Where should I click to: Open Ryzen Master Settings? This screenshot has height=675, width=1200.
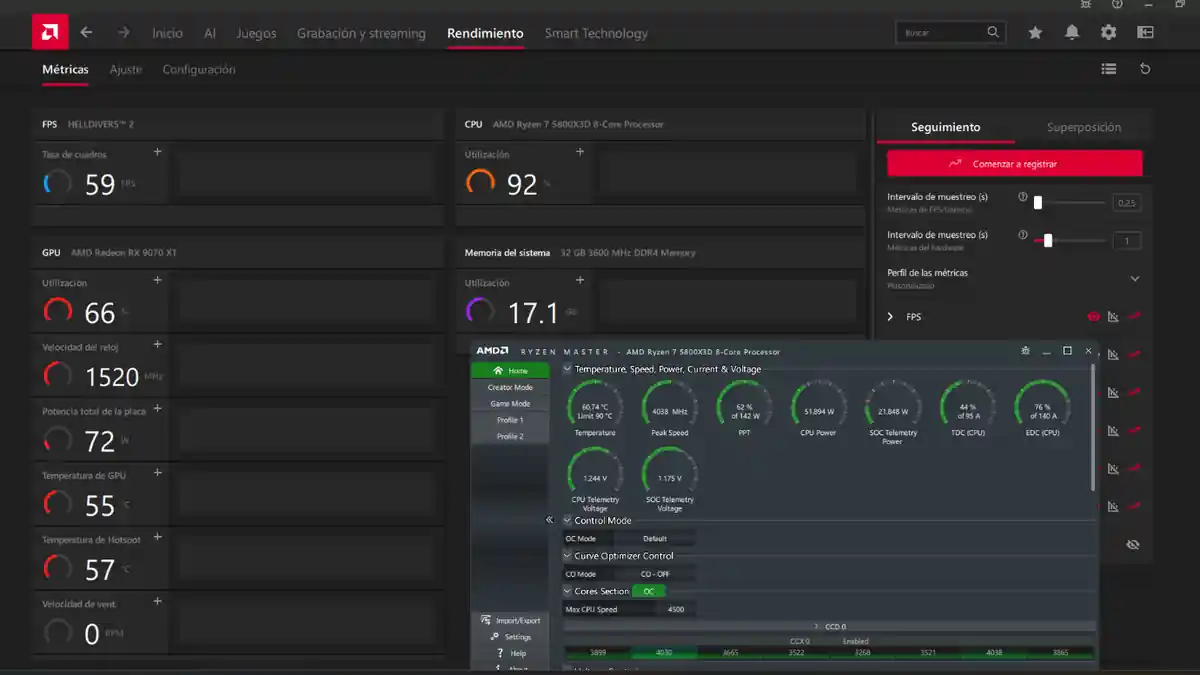tap(514, 636)
